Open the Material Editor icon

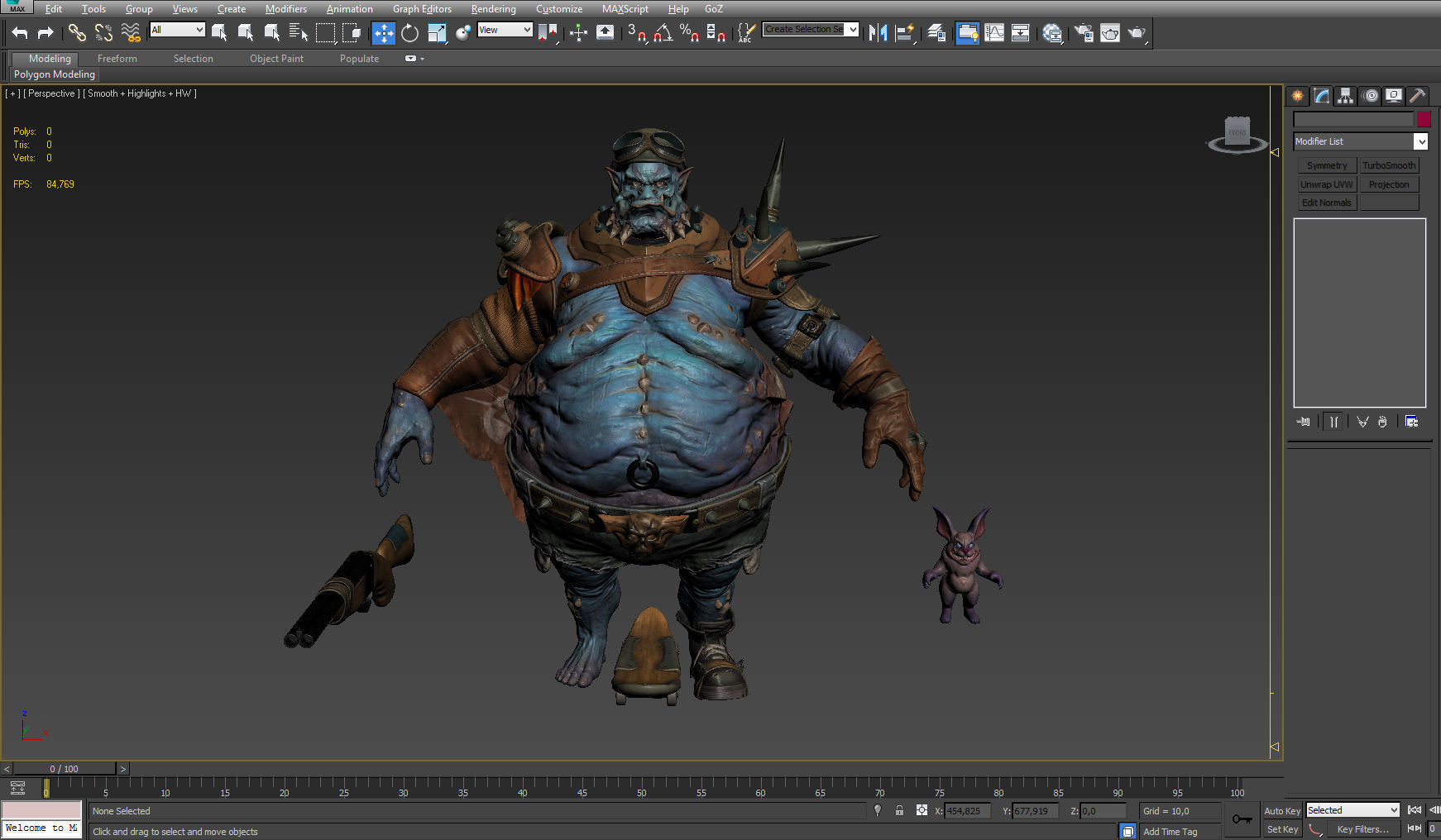[1051, 32]
